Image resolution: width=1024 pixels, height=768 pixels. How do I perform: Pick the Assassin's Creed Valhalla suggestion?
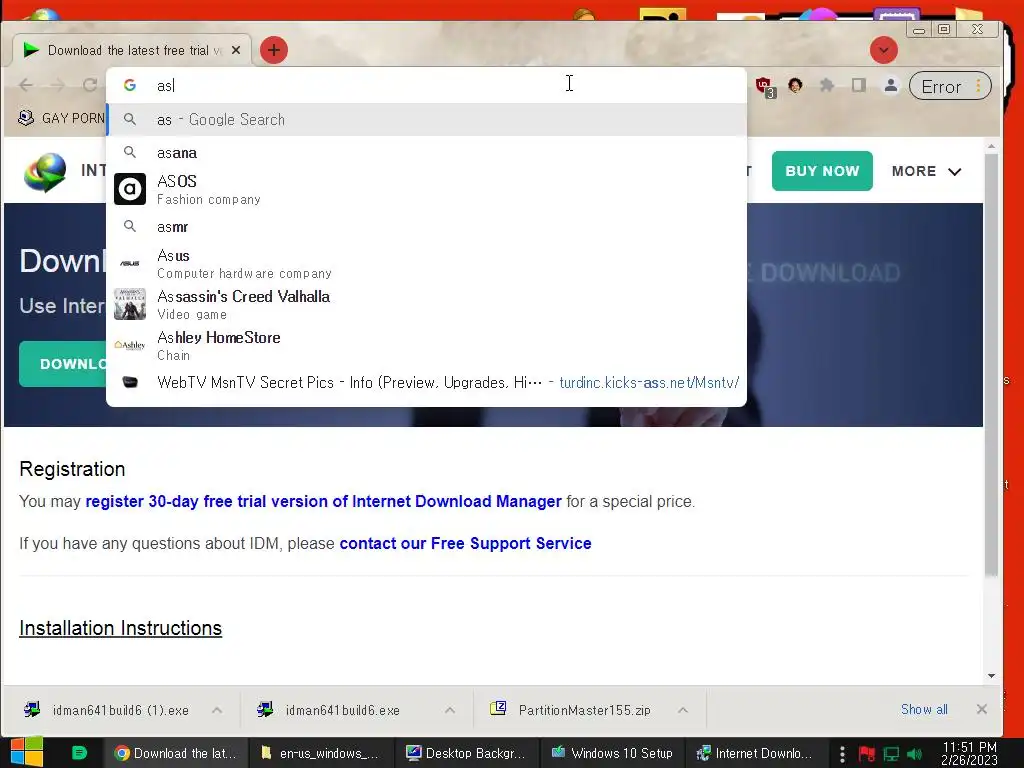(x=426, y=304)
